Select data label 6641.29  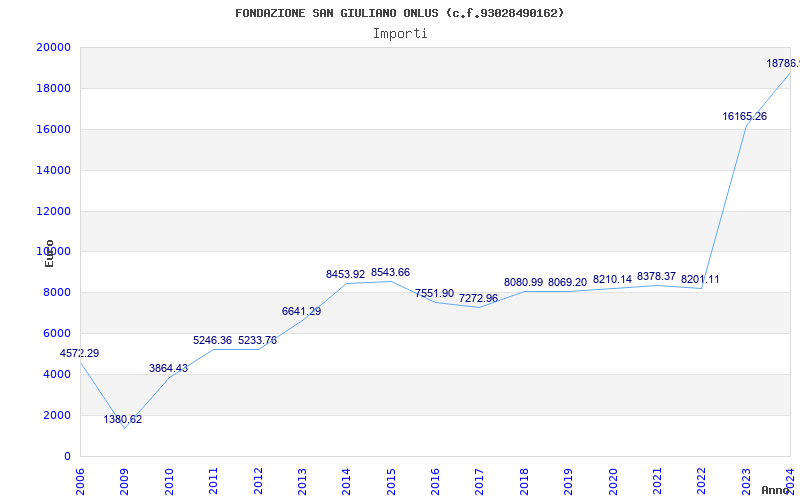coord(302,311)
